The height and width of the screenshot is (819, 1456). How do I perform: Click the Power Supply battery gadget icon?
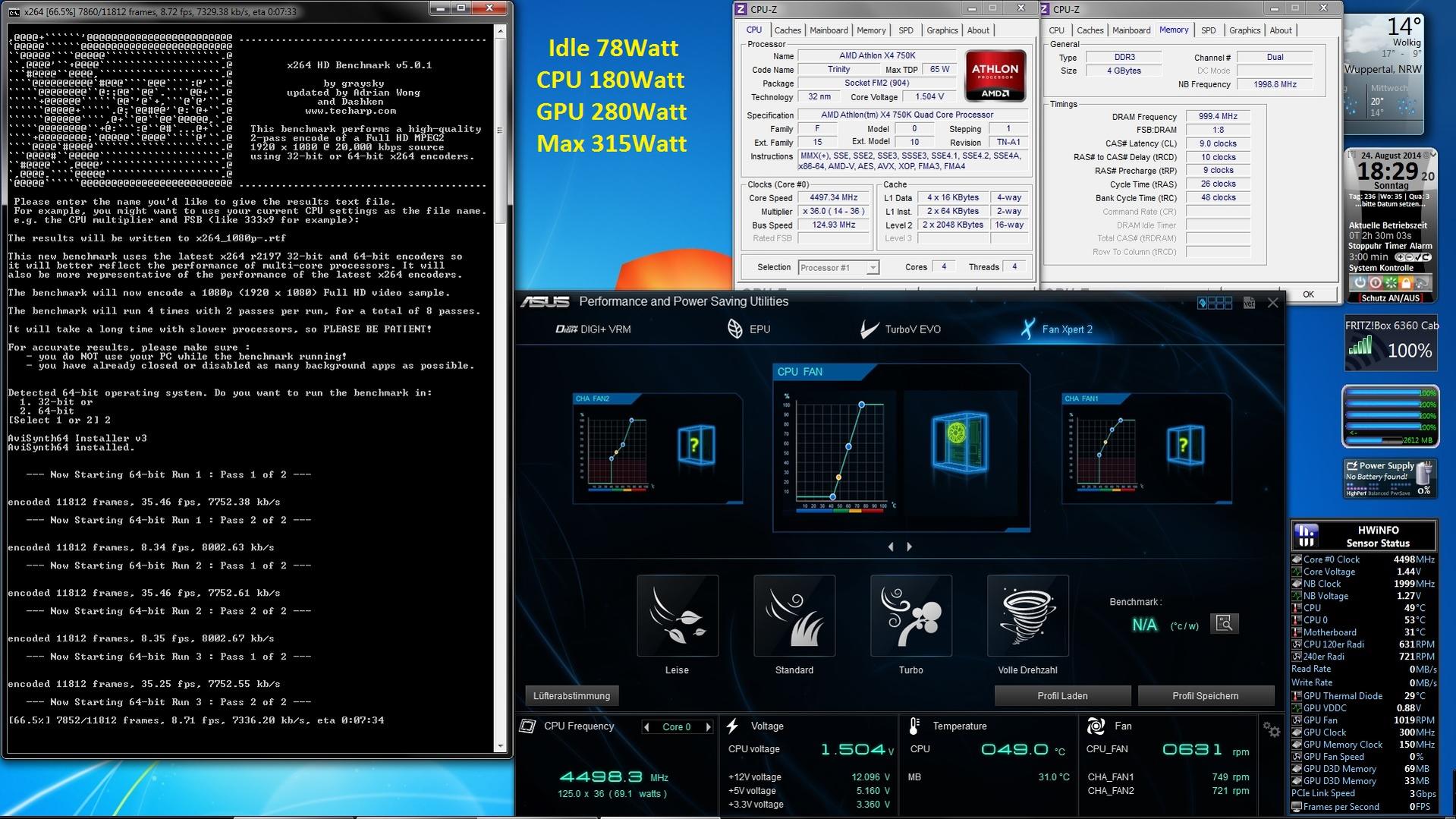[1425, 474]
